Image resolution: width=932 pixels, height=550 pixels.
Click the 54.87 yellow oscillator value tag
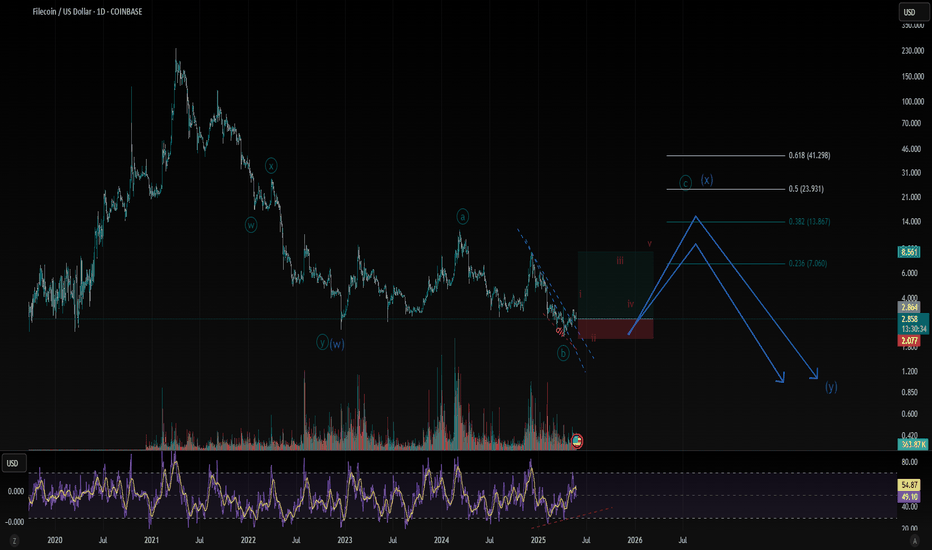(x=909, y=485)
